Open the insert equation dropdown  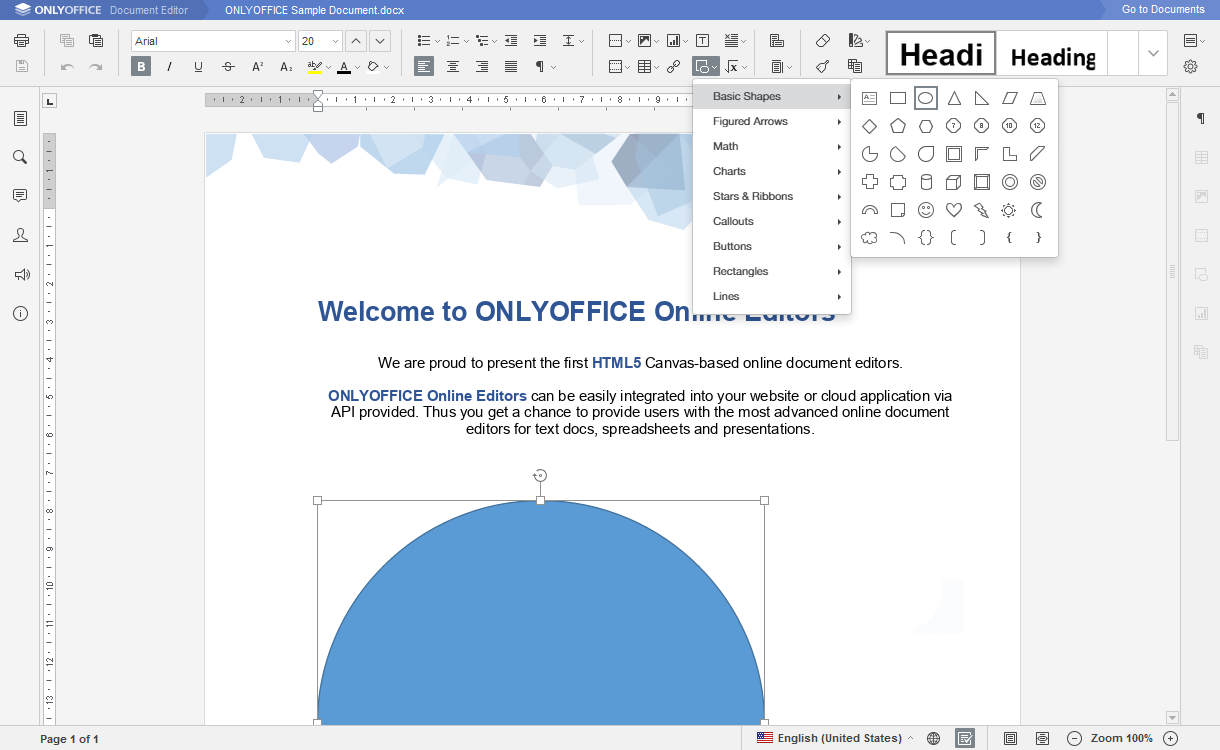coord(736,67)
